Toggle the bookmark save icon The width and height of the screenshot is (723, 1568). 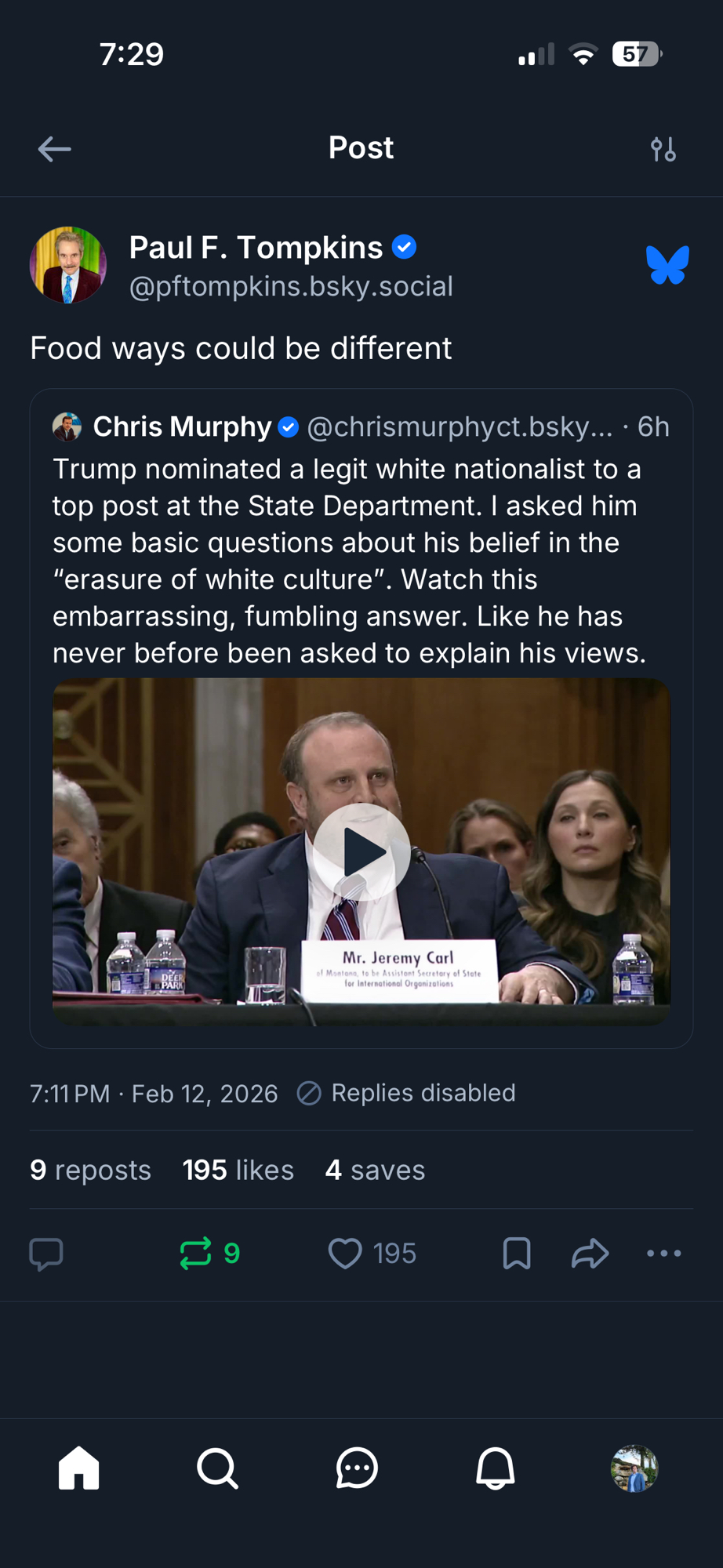click(x=517, y=1254)
